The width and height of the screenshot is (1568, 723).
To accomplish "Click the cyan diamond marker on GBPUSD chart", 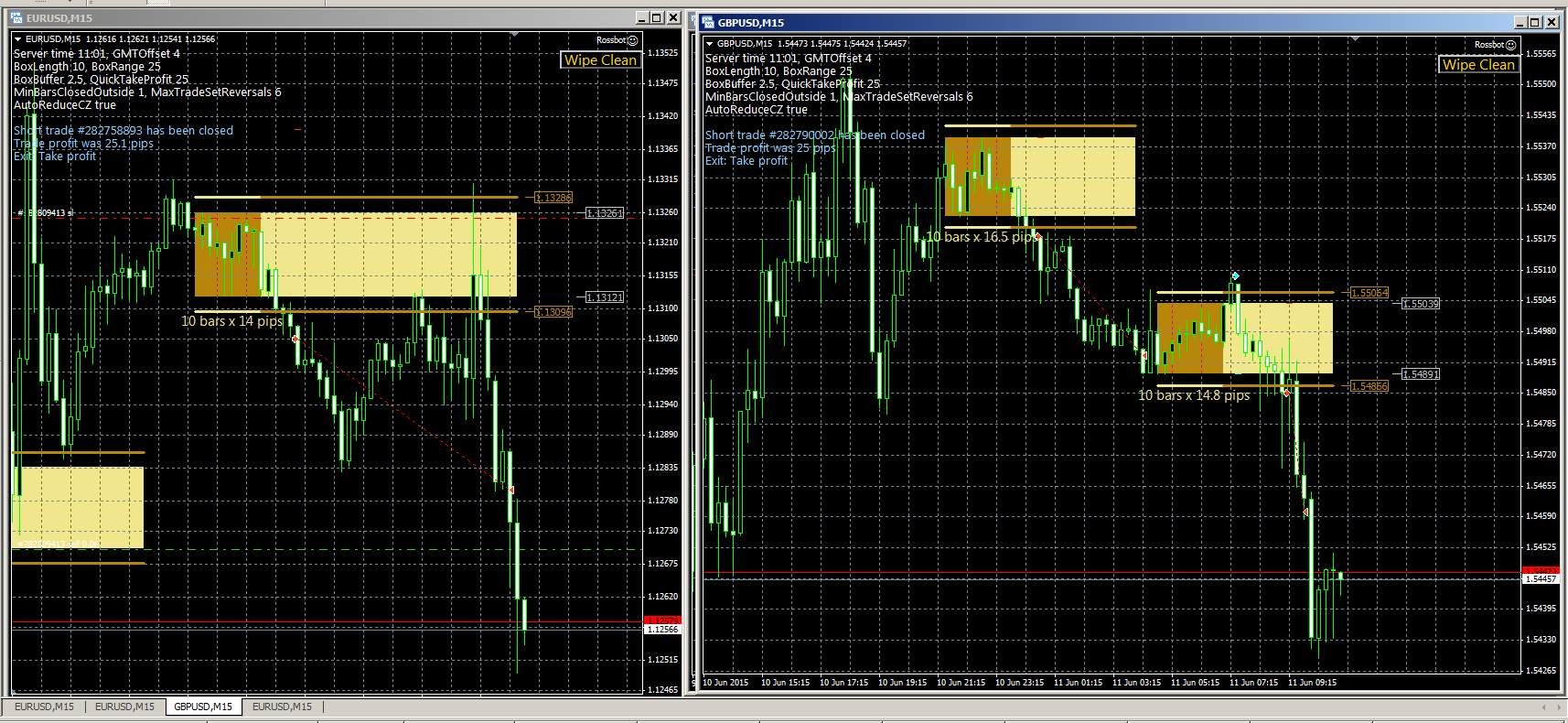I will 1235,275.
